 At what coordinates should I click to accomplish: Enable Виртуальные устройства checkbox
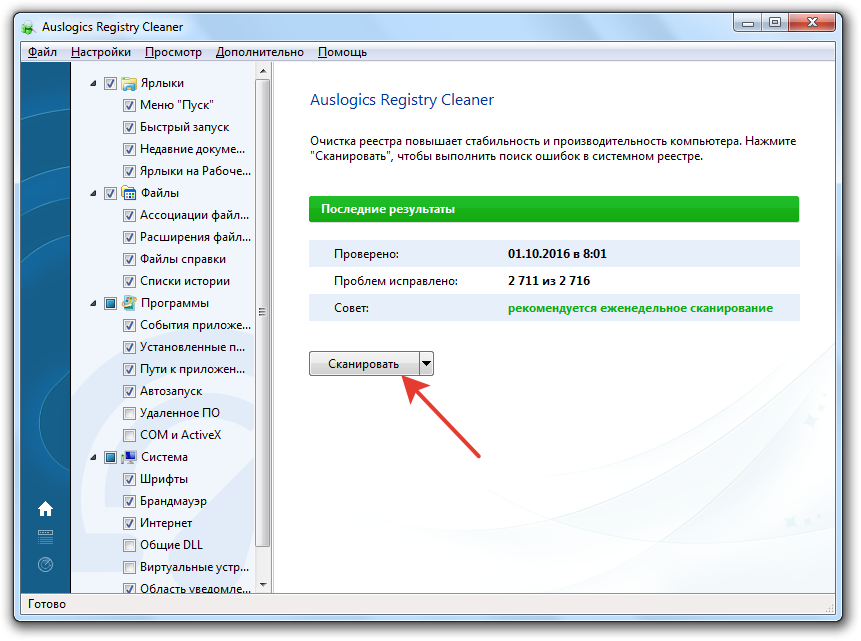(x=129, y=567)
